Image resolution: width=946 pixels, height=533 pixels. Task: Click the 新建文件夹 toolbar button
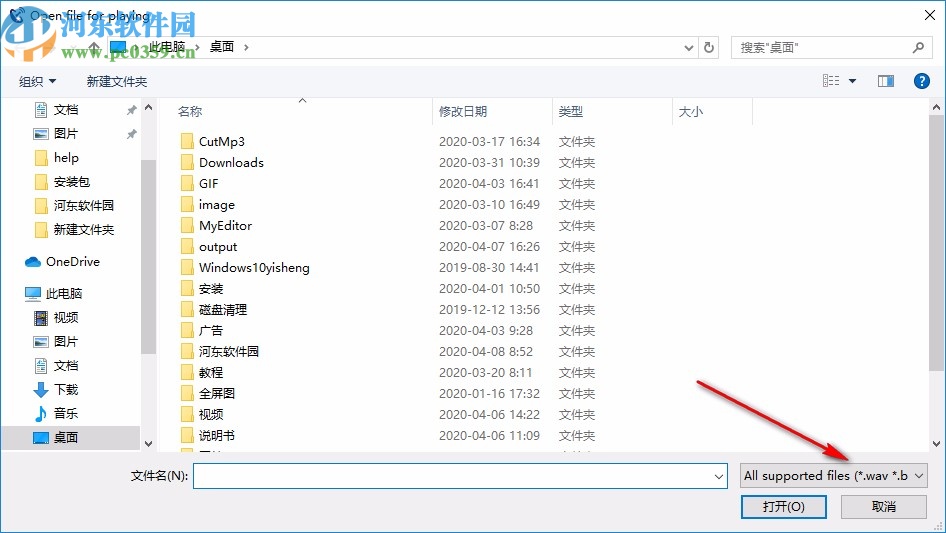[x=117, y=81]
